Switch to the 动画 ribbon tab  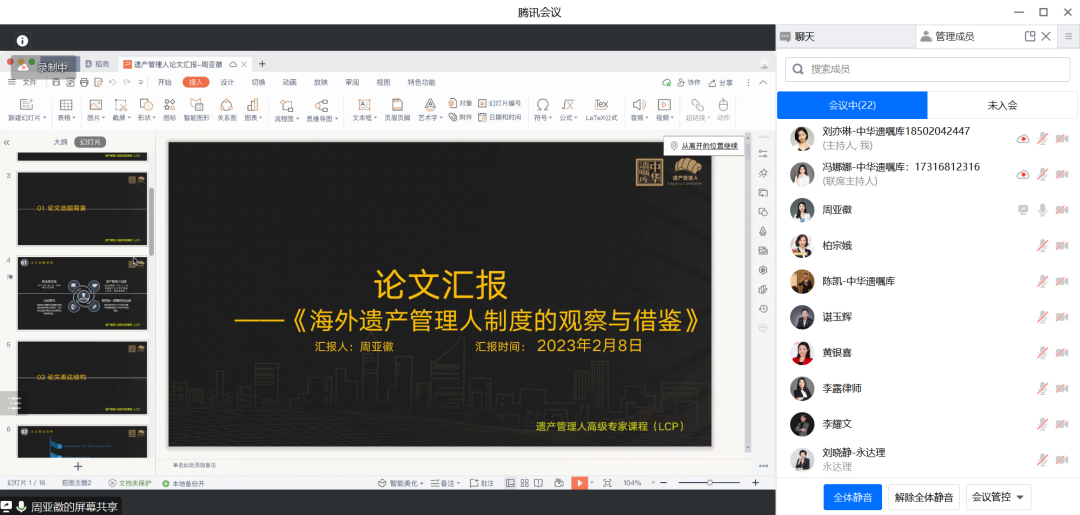click(290, 83)
